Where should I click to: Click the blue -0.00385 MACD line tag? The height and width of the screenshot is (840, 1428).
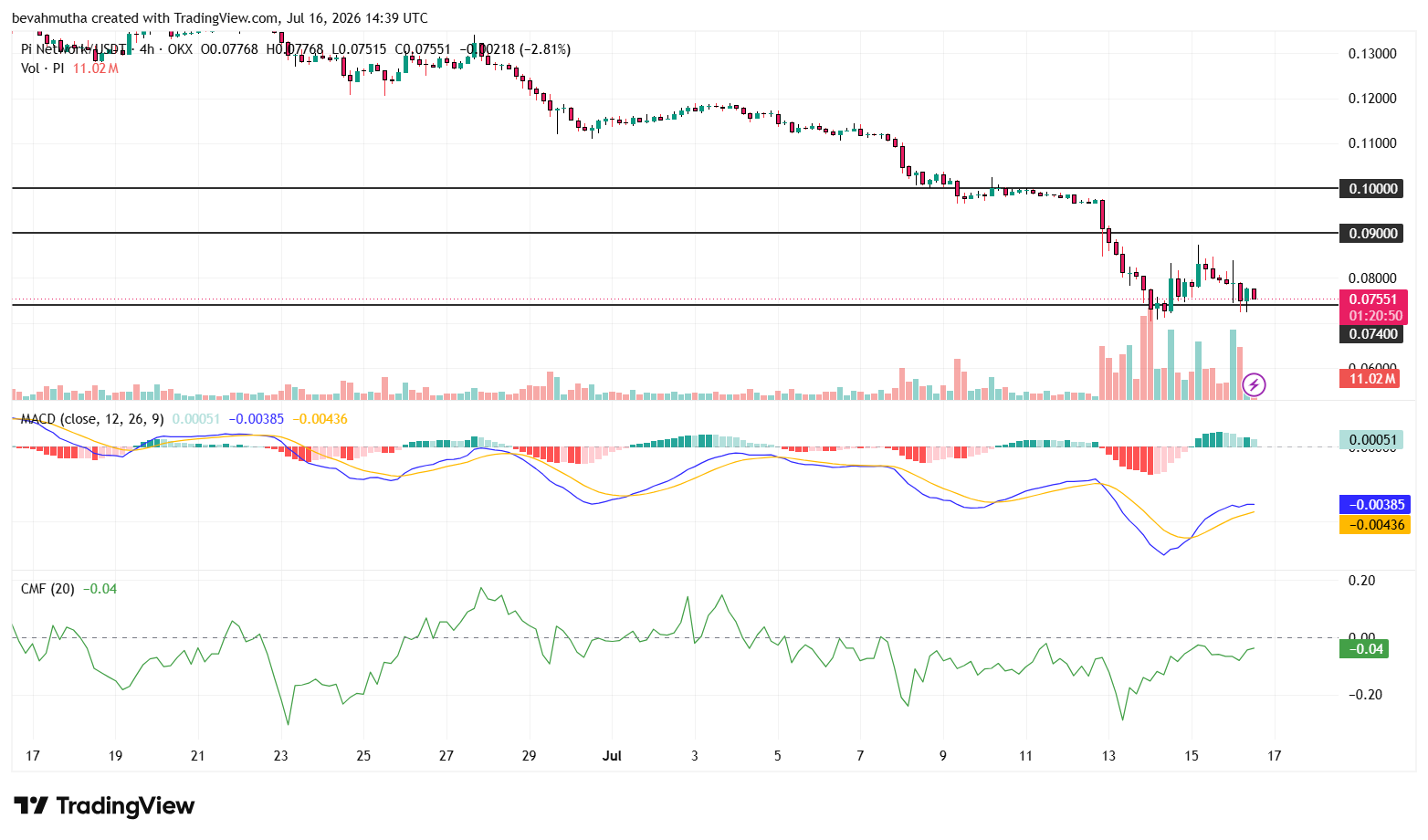click(1375, 504)
